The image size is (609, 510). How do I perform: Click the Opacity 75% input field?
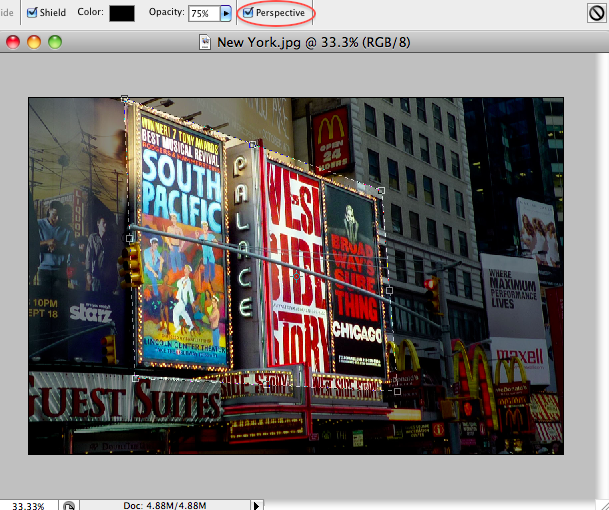(204, 14)
